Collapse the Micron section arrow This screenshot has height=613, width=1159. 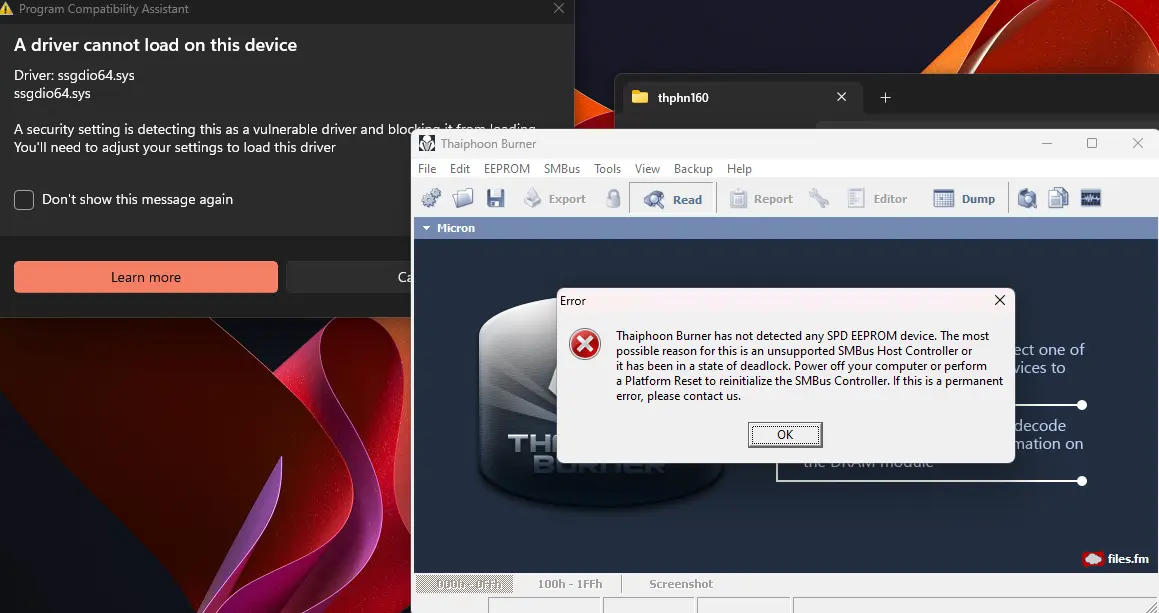click(426, 228)
